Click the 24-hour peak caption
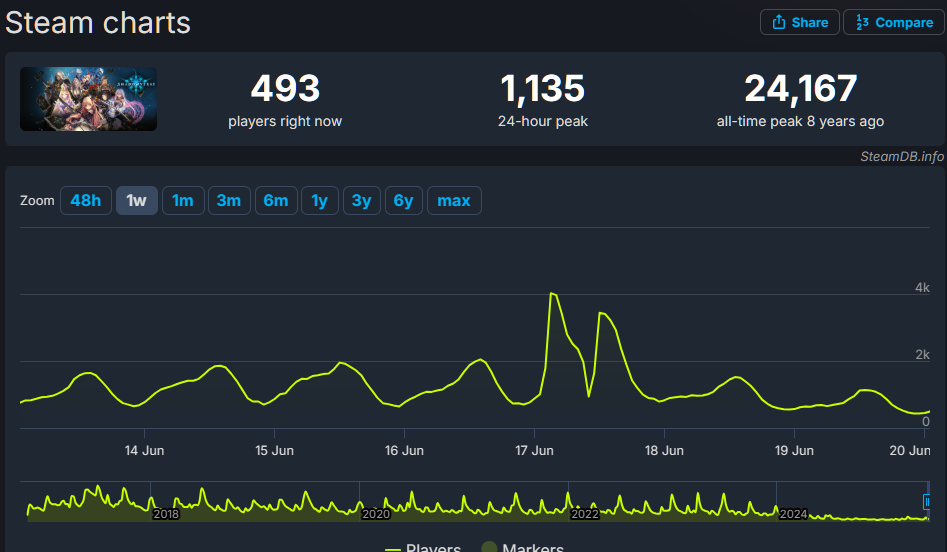Screen dimensions: 947x552 [x=542, y=121]
